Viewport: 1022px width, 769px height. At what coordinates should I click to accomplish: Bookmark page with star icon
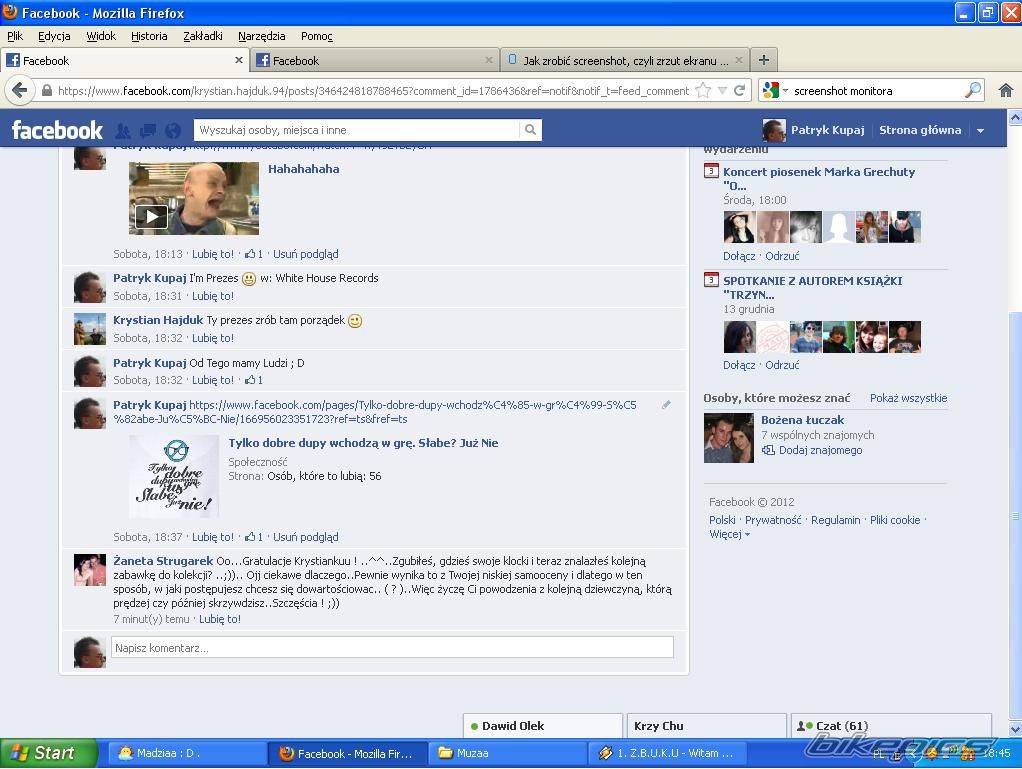click(703, 91)
